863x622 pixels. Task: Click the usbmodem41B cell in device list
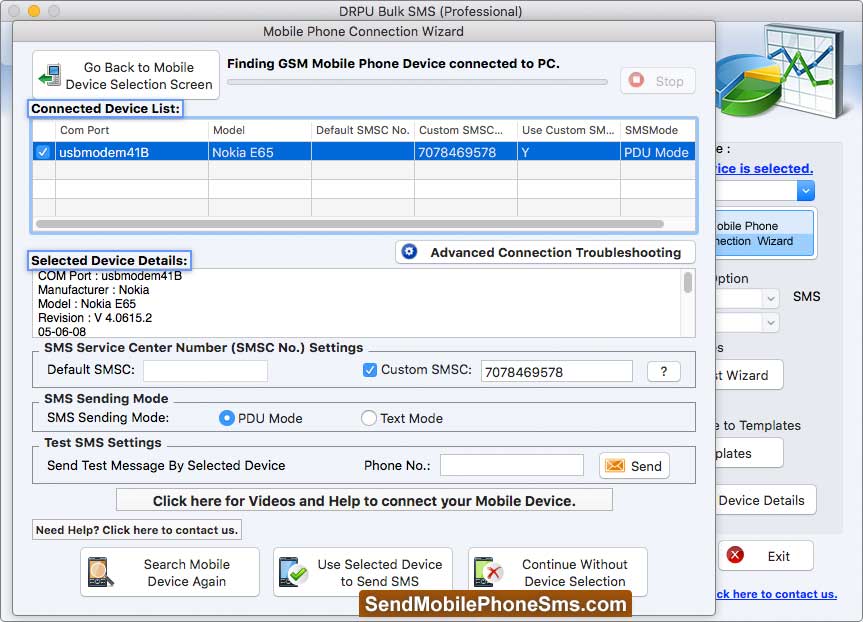[132, 152]
